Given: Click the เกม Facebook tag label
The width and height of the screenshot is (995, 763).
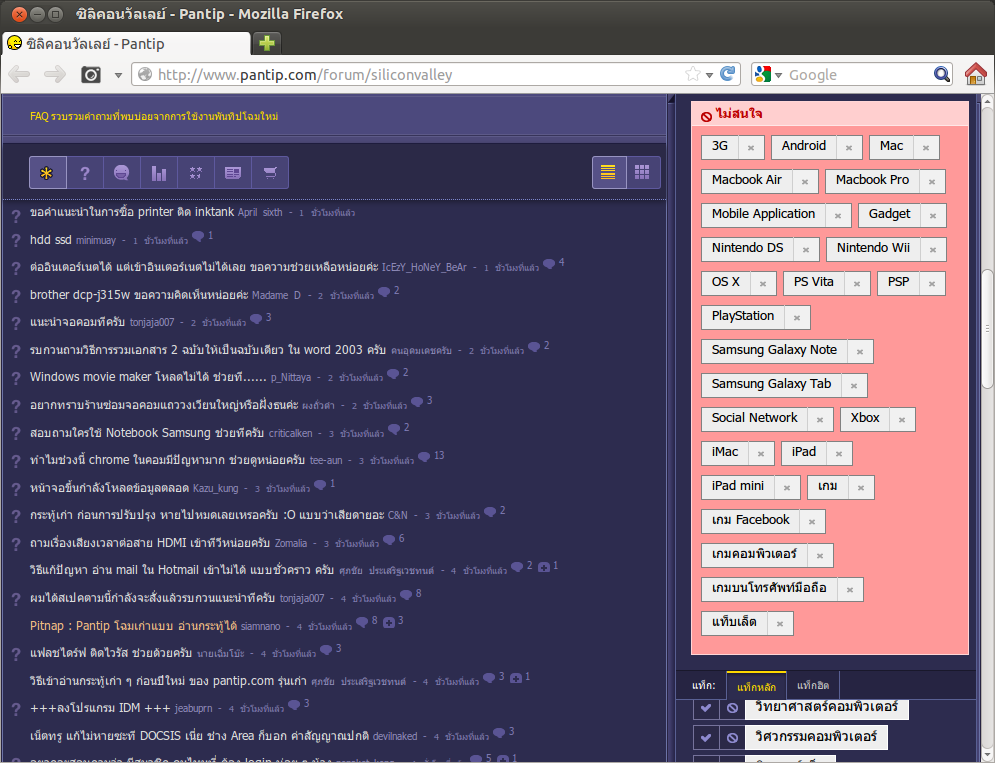Looking at the screenshot, I should click(x=751, y=520).
